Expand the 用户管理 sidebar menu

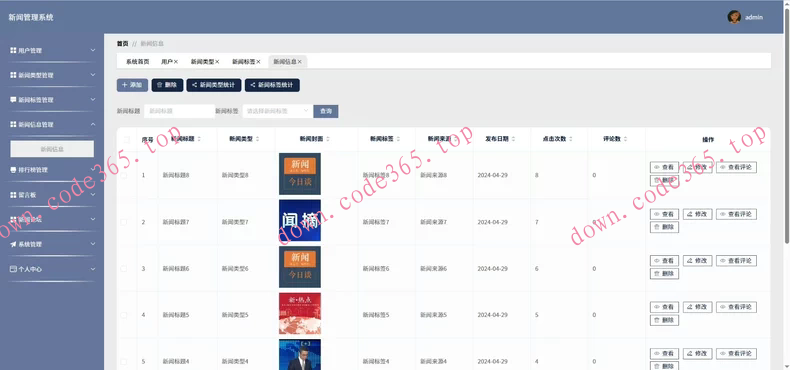click(52, 50)
